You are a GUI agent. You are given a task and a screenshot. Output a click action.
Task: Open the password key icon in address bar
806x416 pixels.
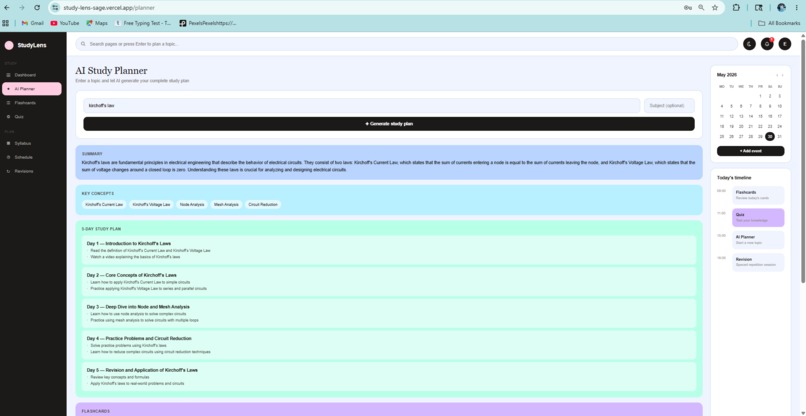point(688,8)
